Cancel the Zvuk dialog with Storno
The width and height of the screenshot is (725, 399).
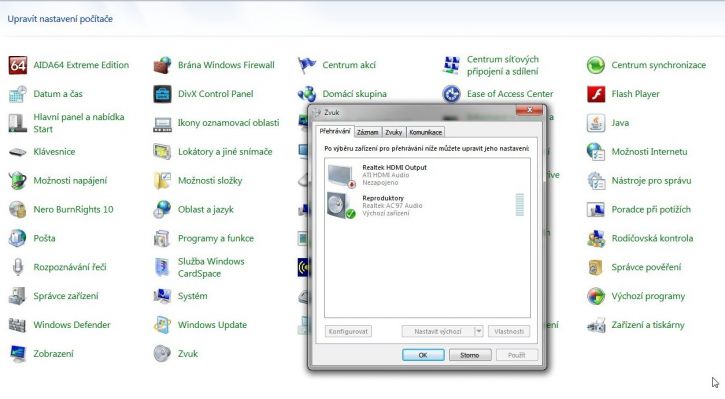point(469,355)
